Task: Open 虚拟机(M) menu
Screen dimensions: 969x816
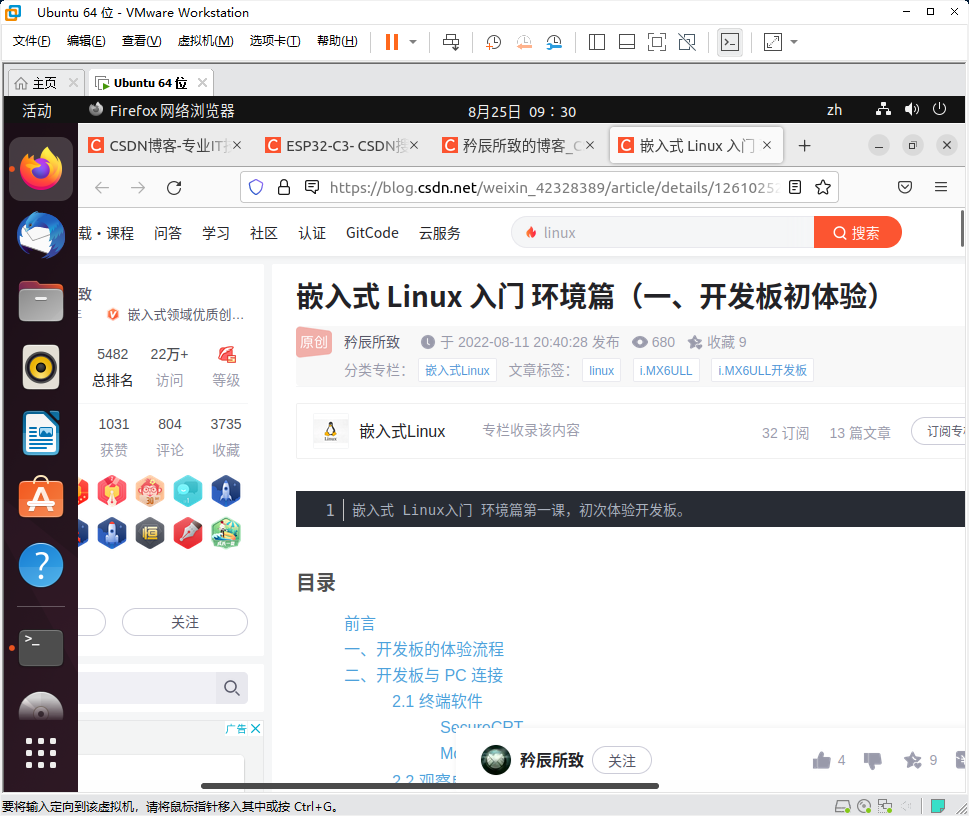Action: coord(205,41)
